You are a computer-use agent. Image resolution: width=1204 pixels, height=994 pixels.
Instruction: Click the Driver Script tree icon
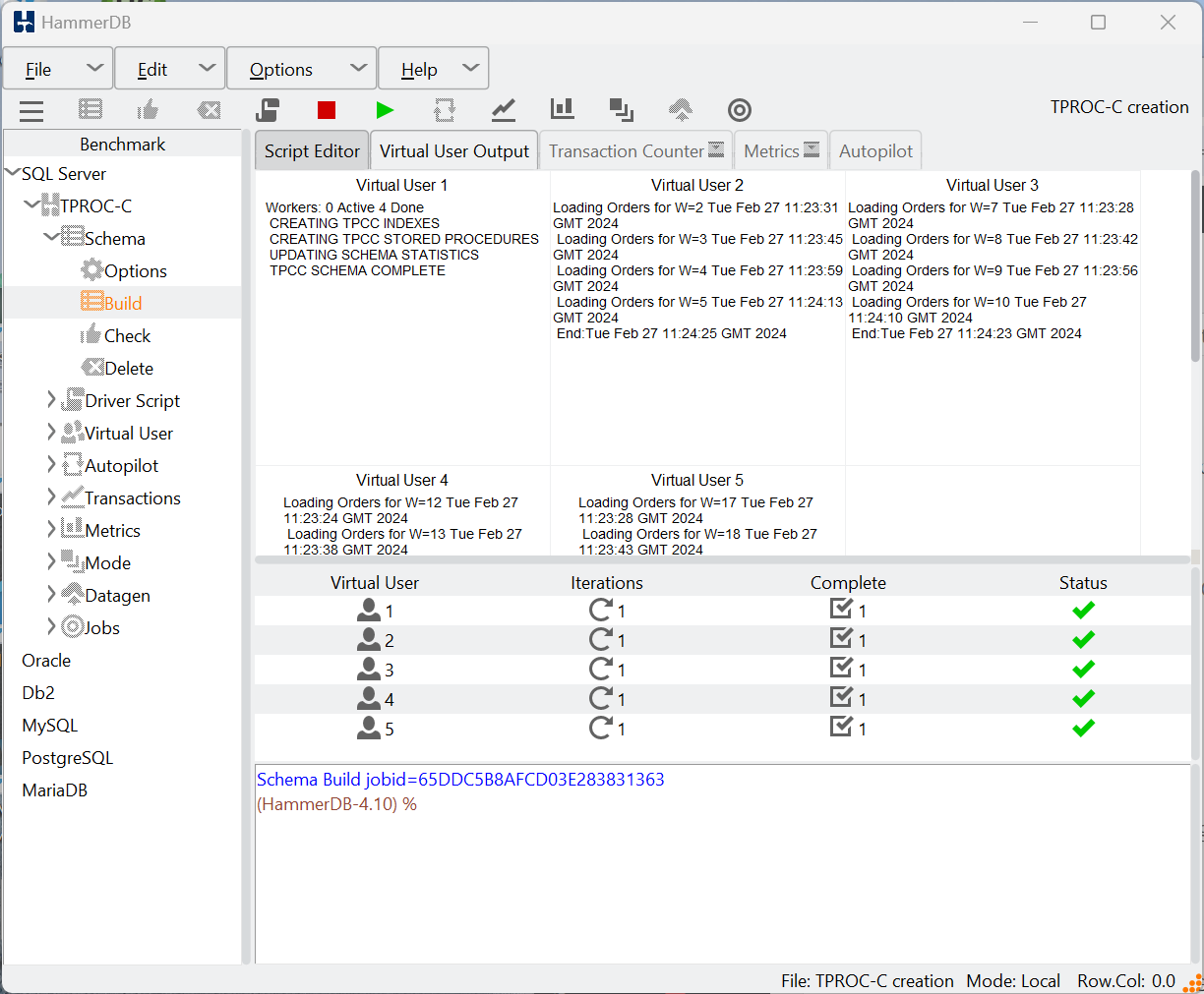tap(72, 399)
